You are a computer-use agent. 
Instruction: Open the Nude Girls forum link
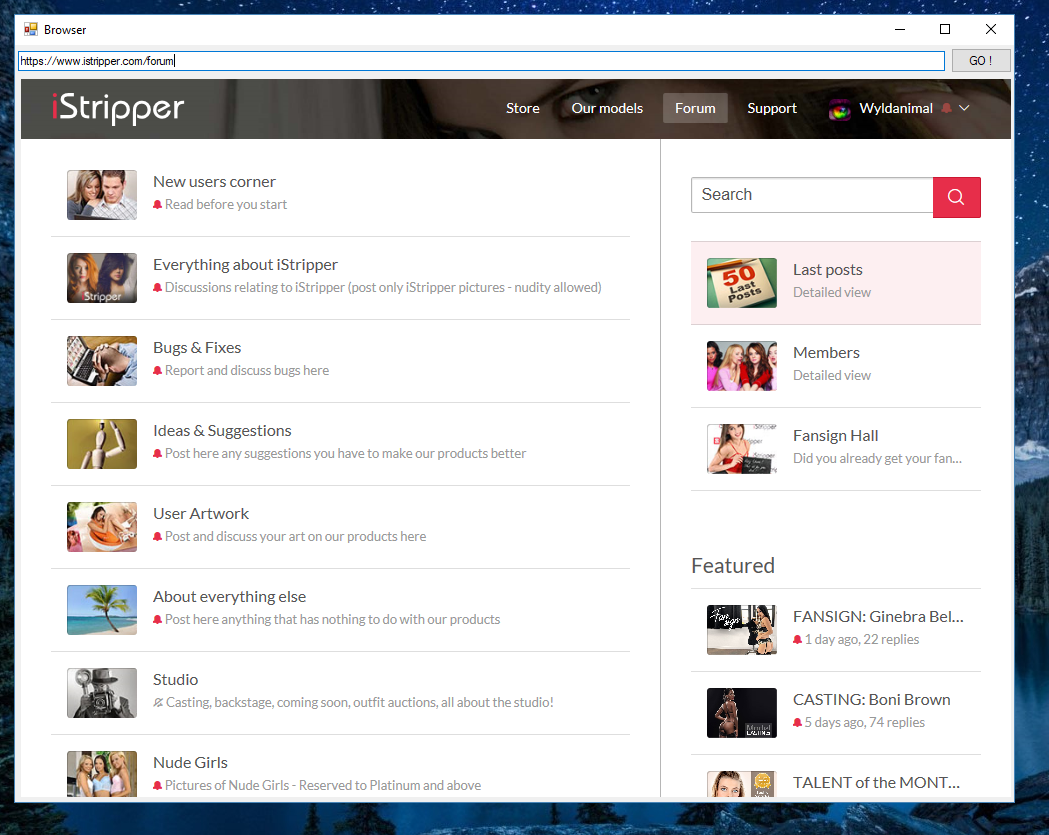[190, 762]
